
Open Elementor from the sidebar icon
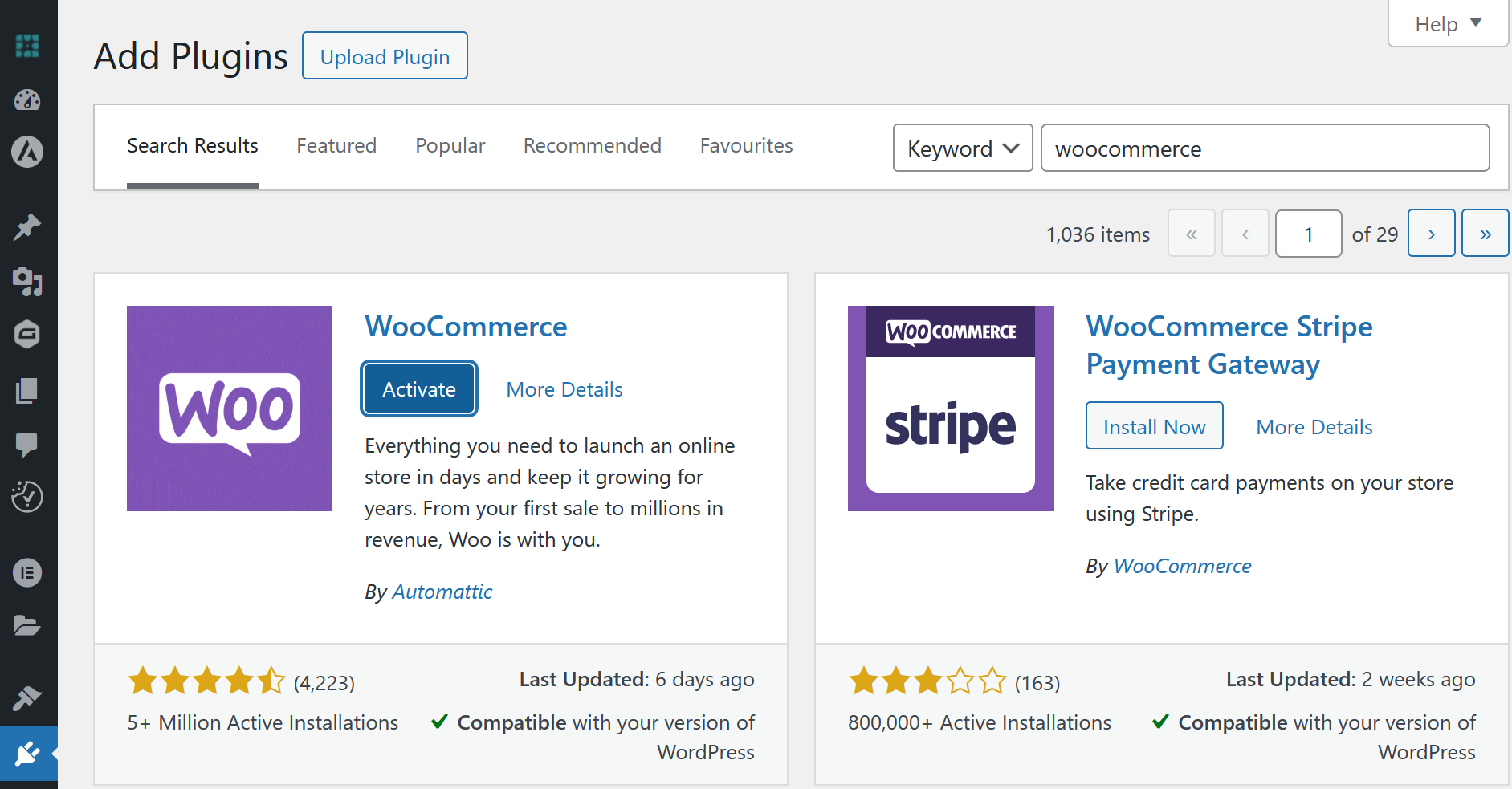tap(28, 572)
